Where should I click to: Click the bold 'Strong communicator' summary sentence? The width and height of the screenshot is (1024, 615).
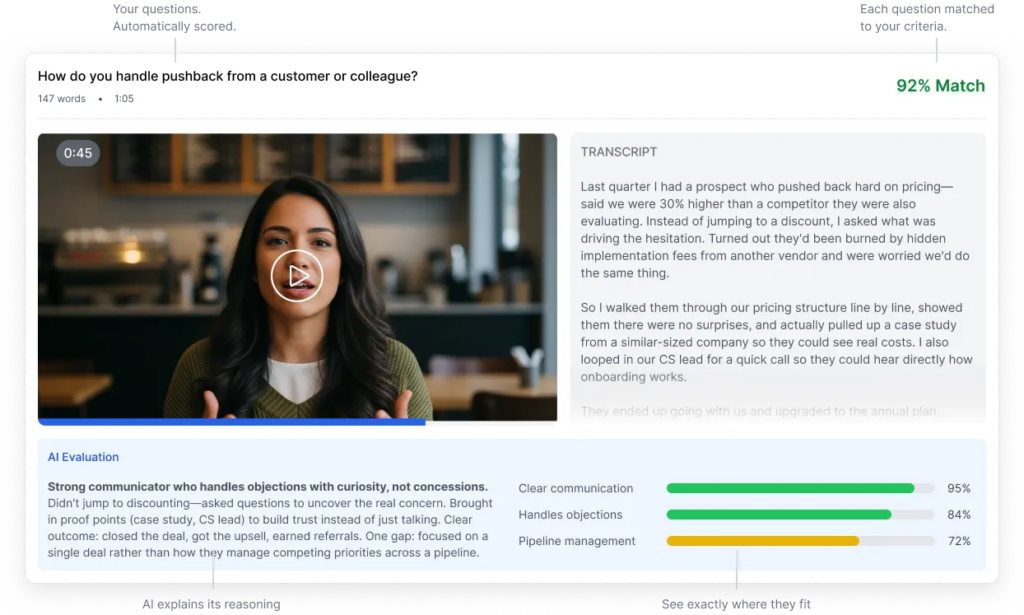(x=268, y=487)
